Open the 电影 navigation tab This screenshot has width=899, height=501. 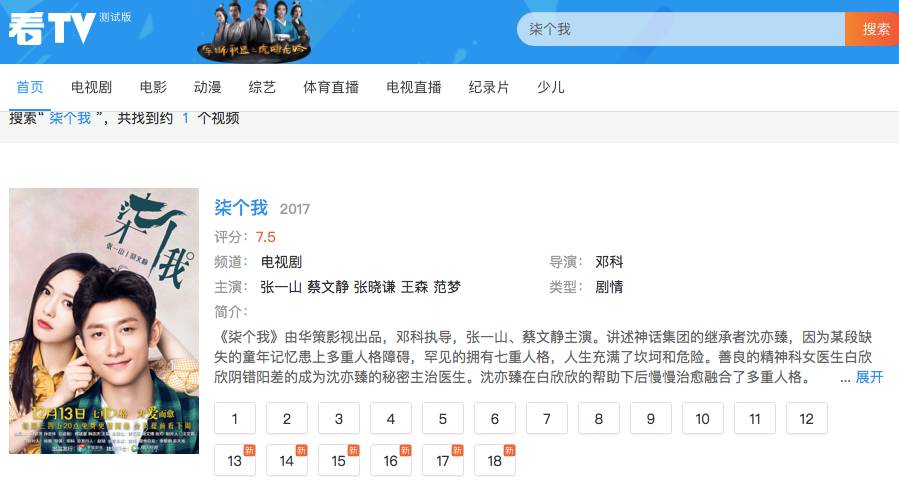[x=153, y=87]
